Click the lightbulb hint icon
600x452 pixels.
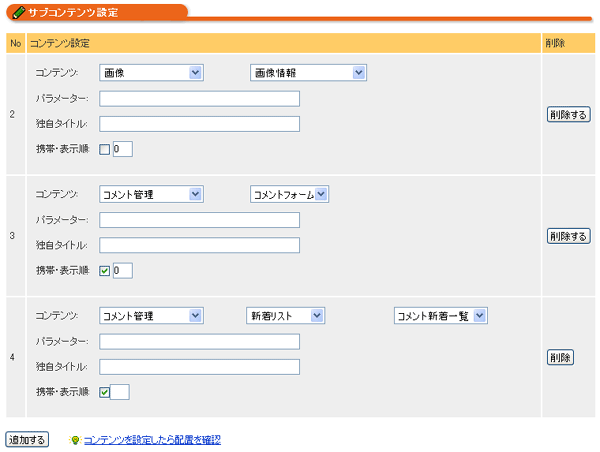click(x=75, y=440)
